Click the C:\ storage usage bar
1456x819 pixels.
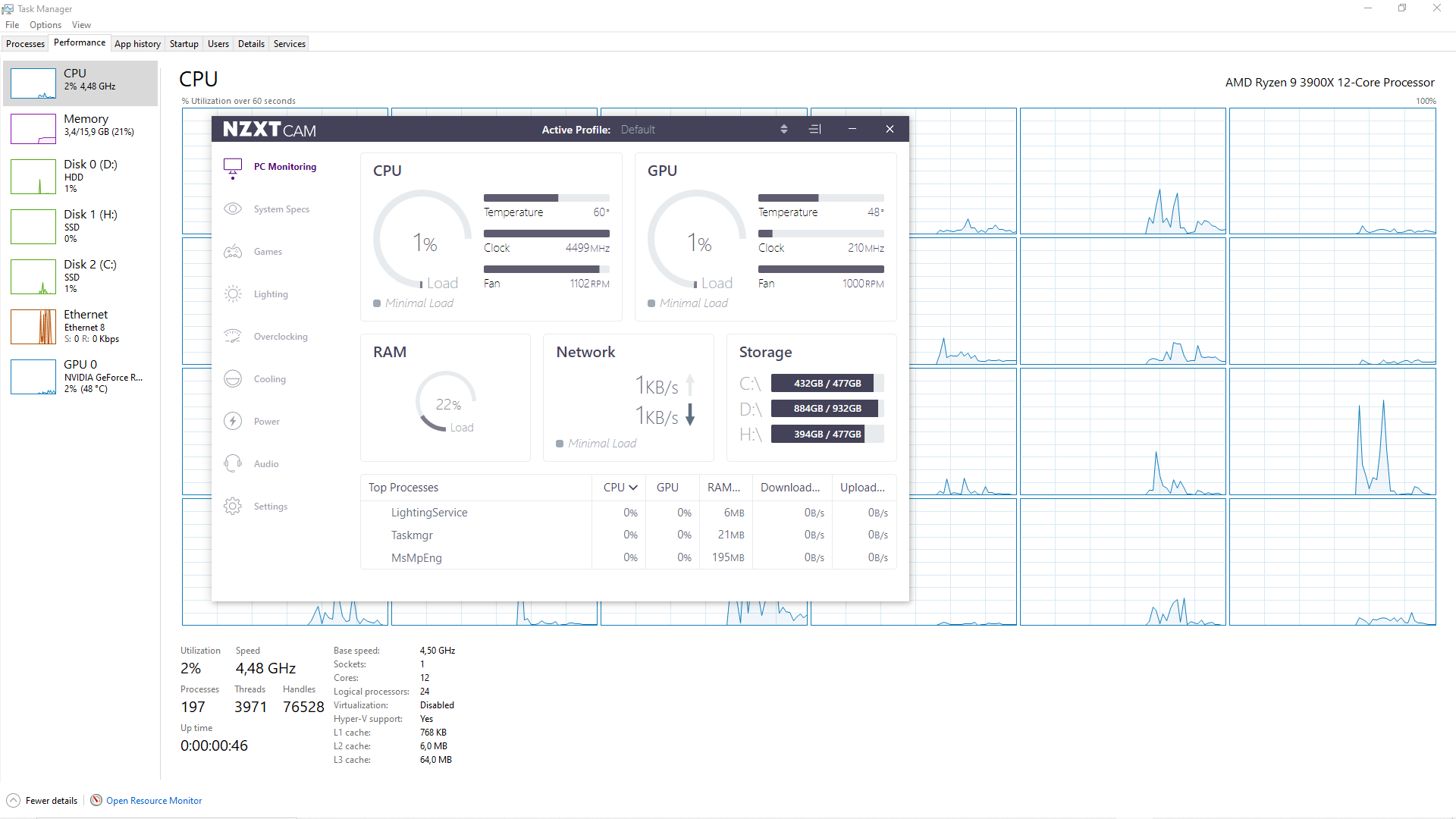[x=827, y=384]
